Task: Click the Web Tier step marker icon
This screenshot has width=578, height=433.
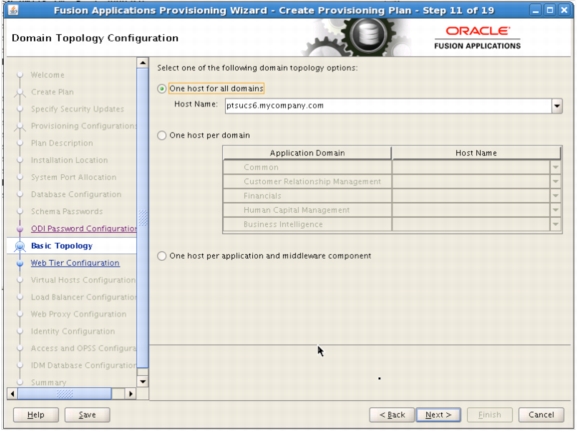Action: [x=20, y=263]
